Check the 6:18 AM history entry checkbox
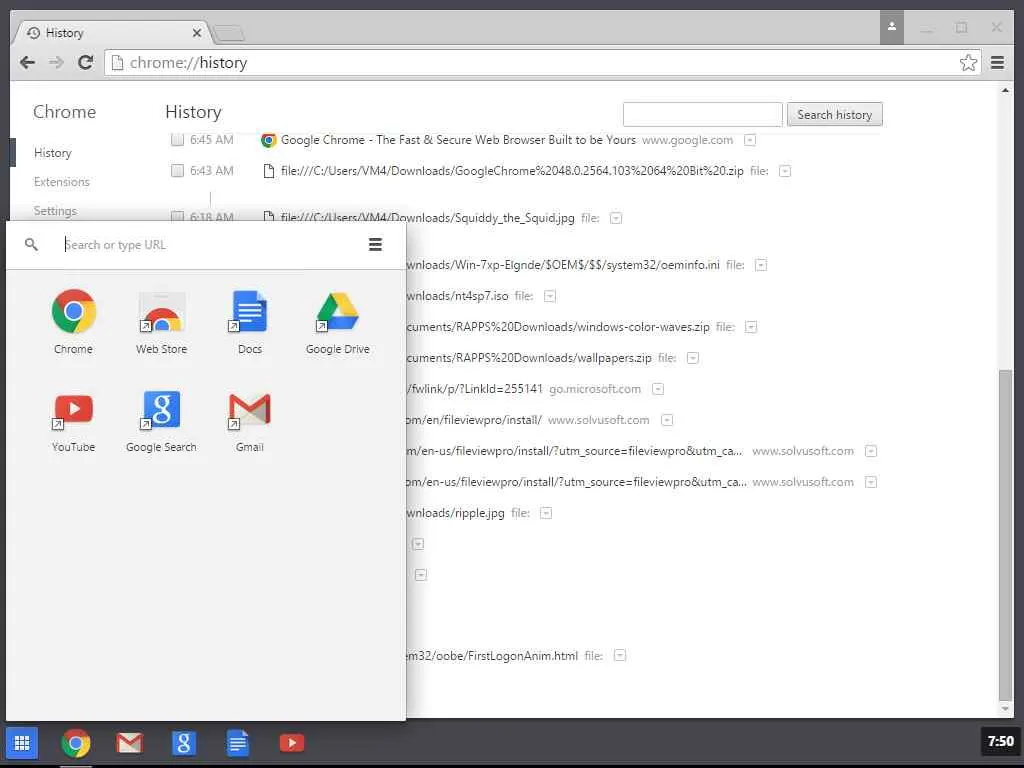The image size is (1024, 768). [177, 216]
